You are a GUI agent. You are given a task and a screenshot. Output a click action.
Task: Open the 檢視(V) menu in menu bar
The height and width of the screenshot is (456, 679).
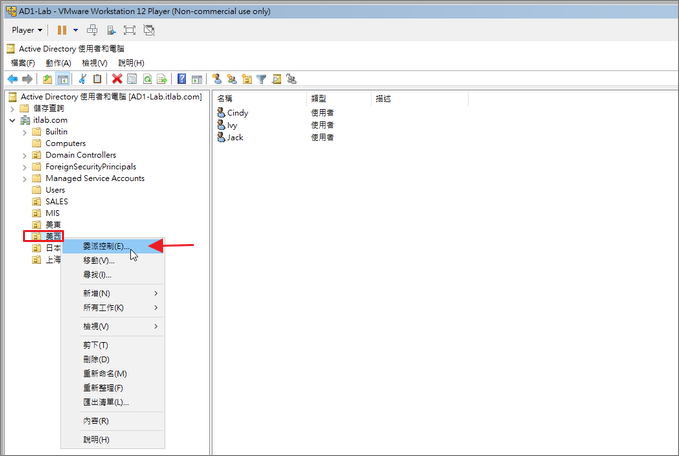click(x=94, y=63)
